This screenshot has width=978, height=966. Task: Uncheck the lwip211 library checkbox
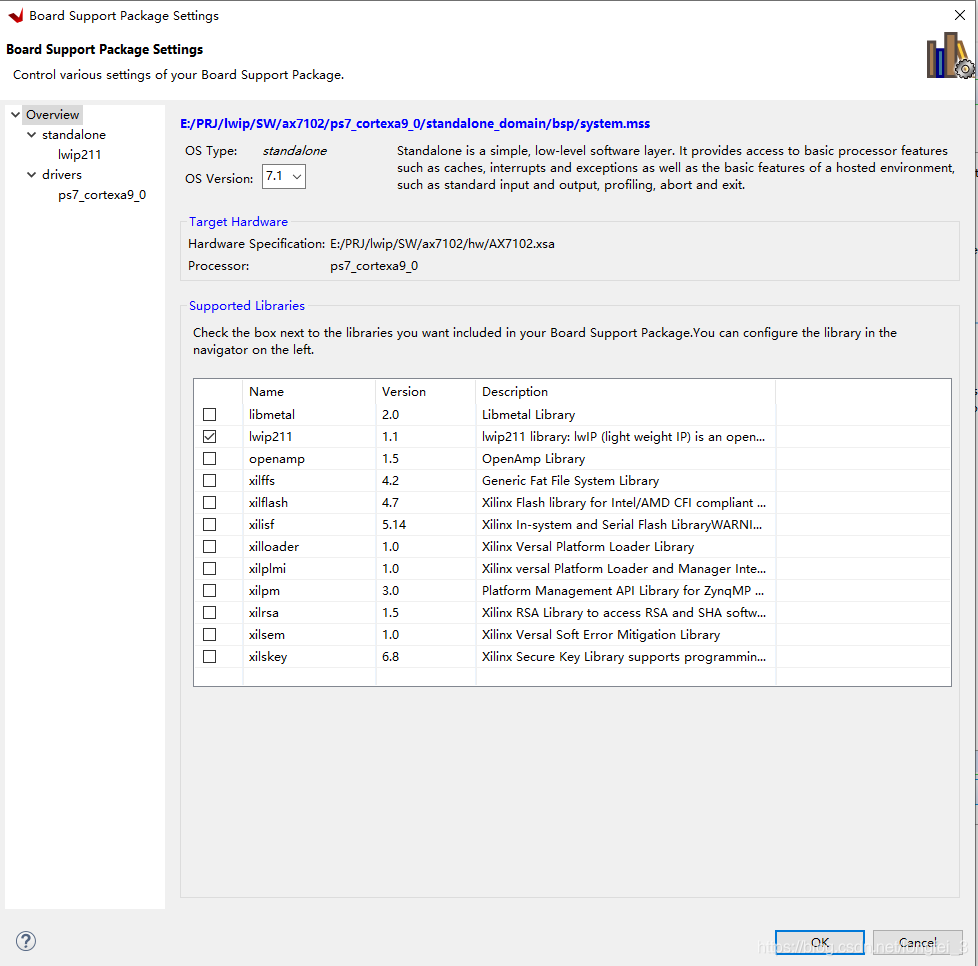(x=210, y=437)
